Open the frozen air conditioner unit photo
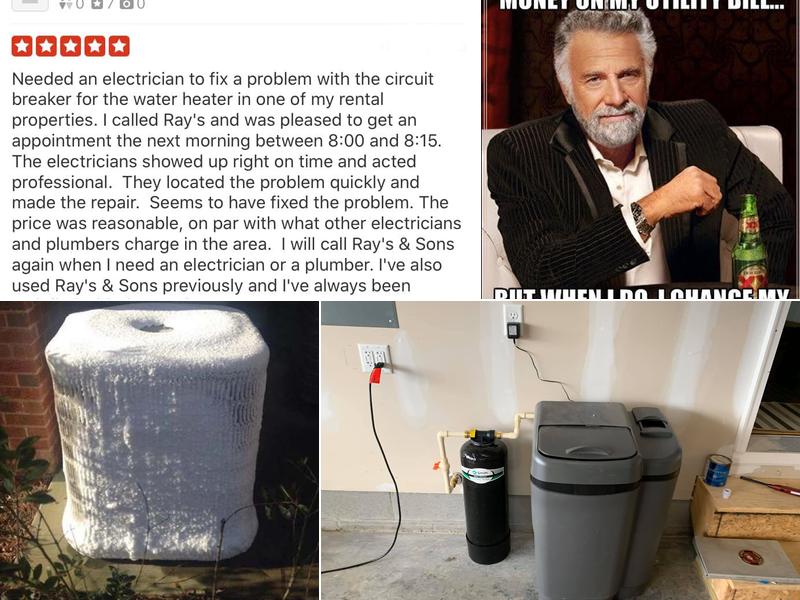Screen dimensions: 800x600 coord(159,451)
